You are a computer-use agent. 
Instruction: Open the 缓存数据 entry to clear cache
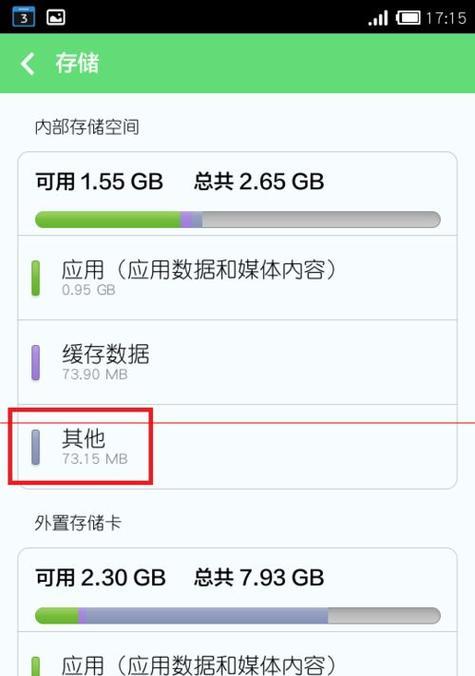[237, 362]
